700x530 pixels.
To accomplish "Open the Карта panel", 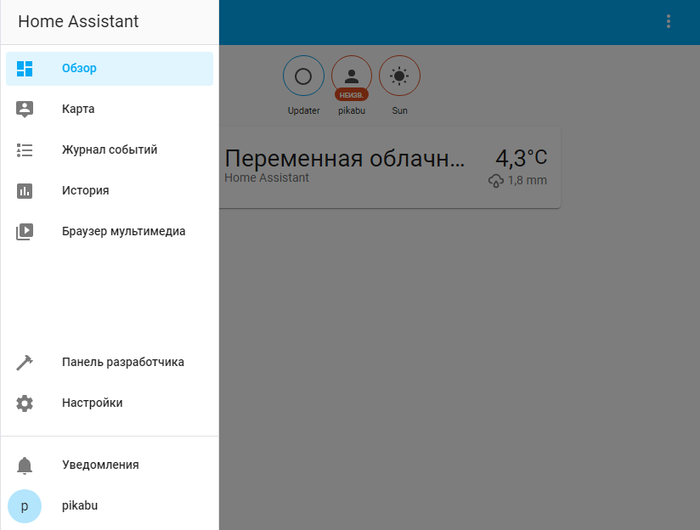I will tap(109, 109).
